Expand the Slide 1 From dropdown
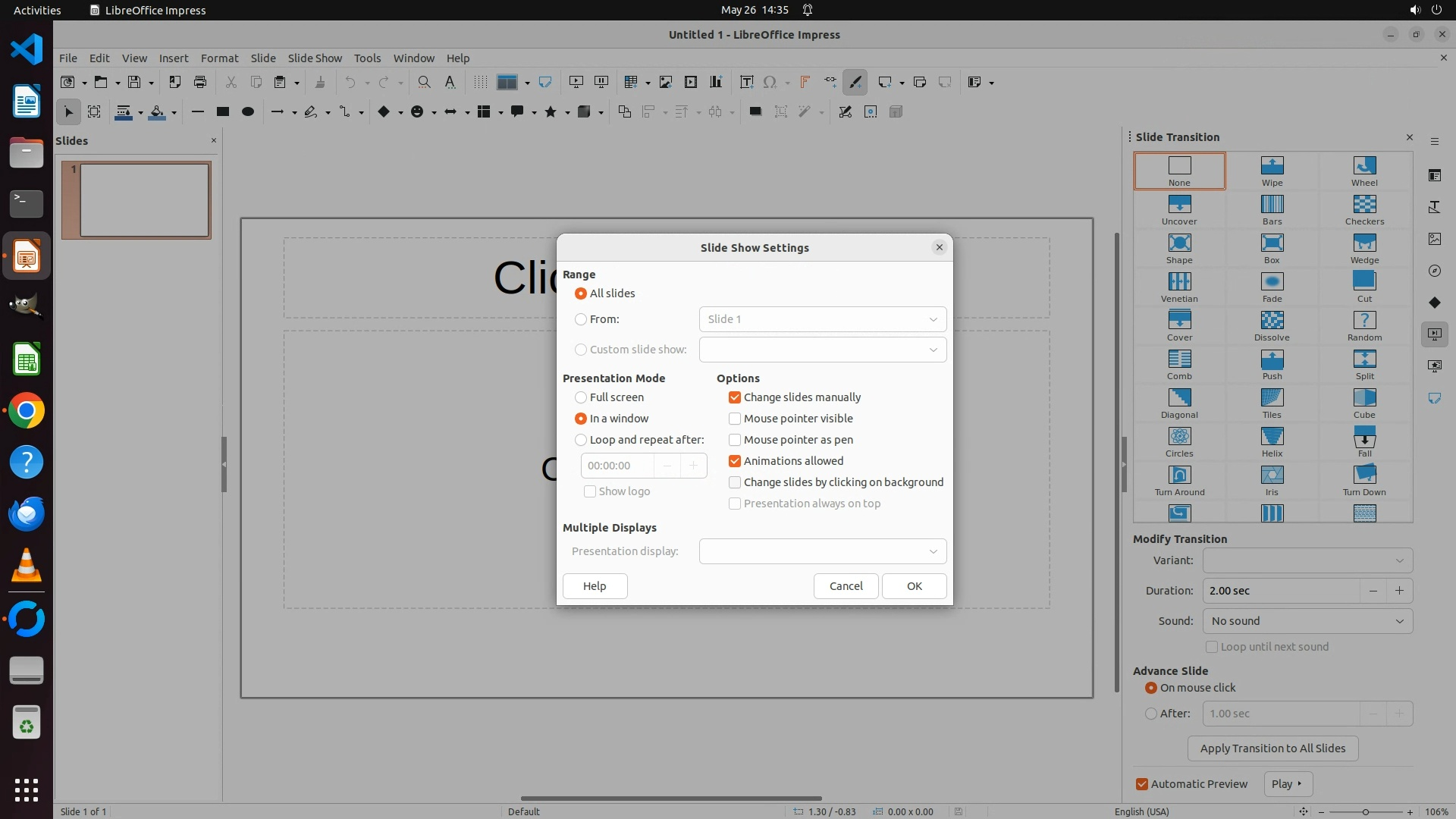This screenshot has height=819, width=1456. tap(822, 319)
